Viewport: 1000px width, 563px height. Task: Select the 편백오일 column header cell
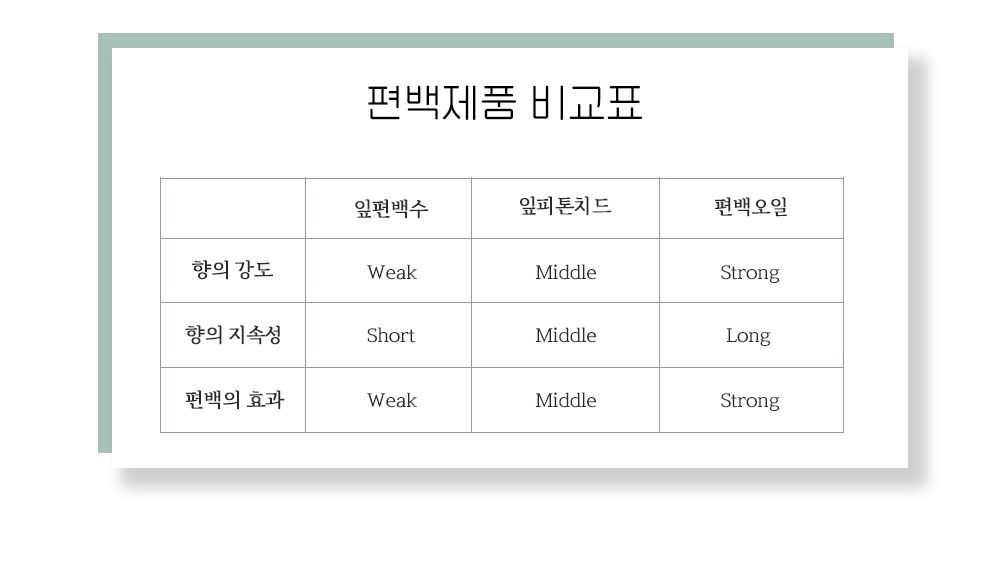pyautogui.click(x=751, y=208)
